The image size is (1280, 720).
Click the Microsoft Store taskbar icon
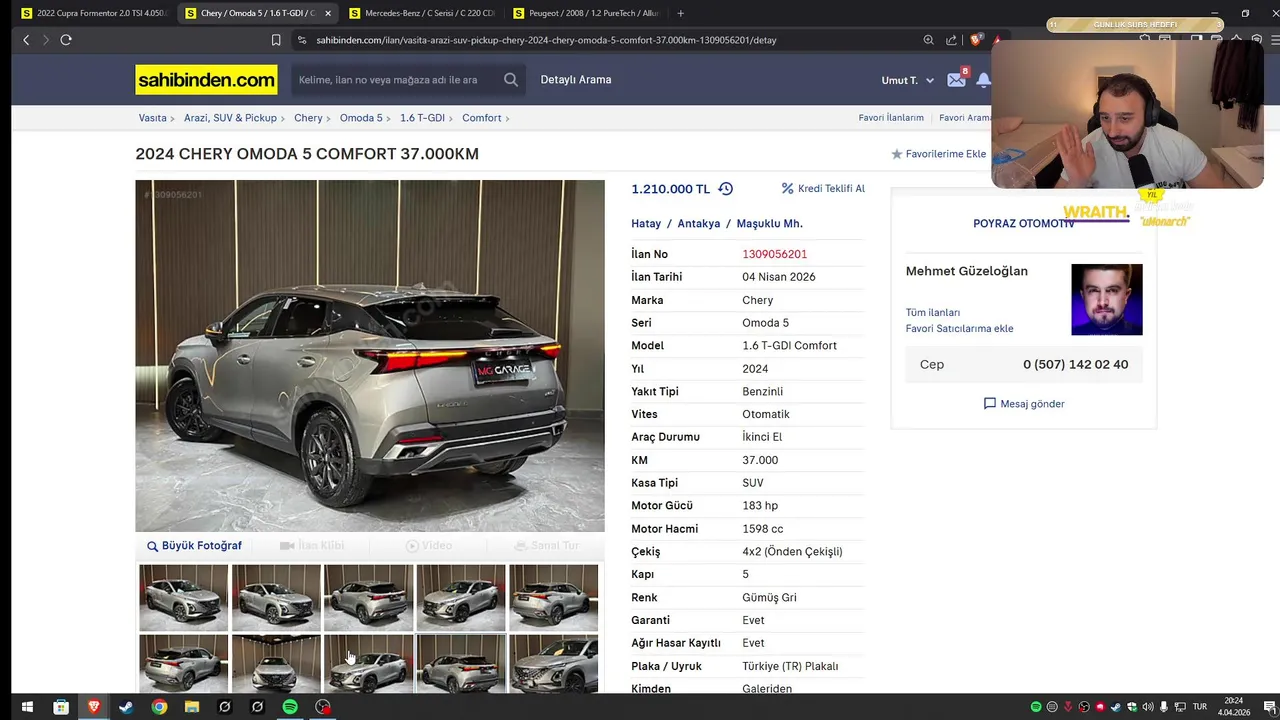pos(61,707)
